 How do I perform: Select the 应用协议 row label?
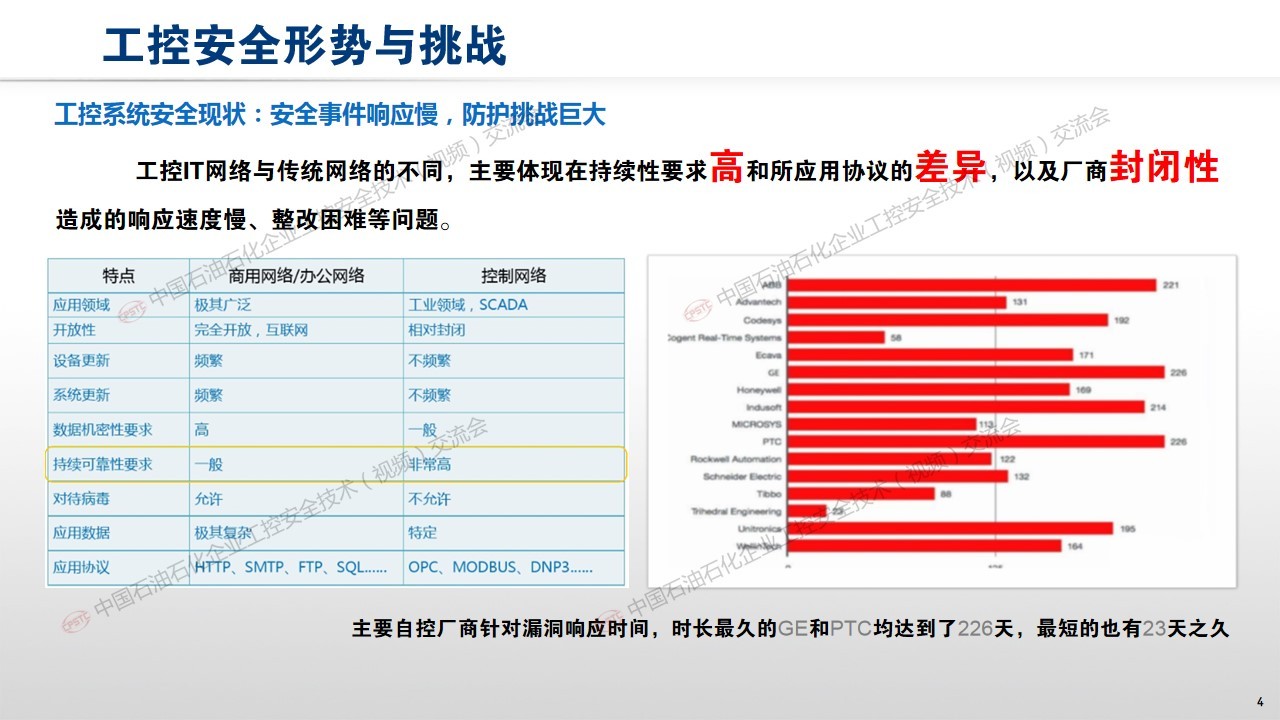click(82, 567)
